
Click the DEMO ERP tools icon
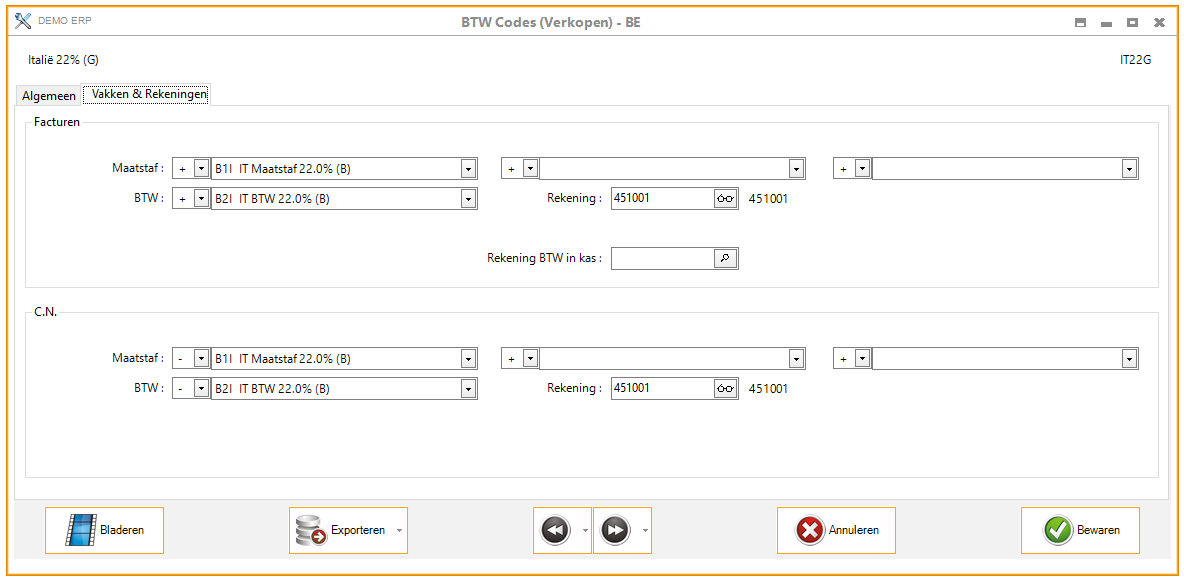[23, 22]
